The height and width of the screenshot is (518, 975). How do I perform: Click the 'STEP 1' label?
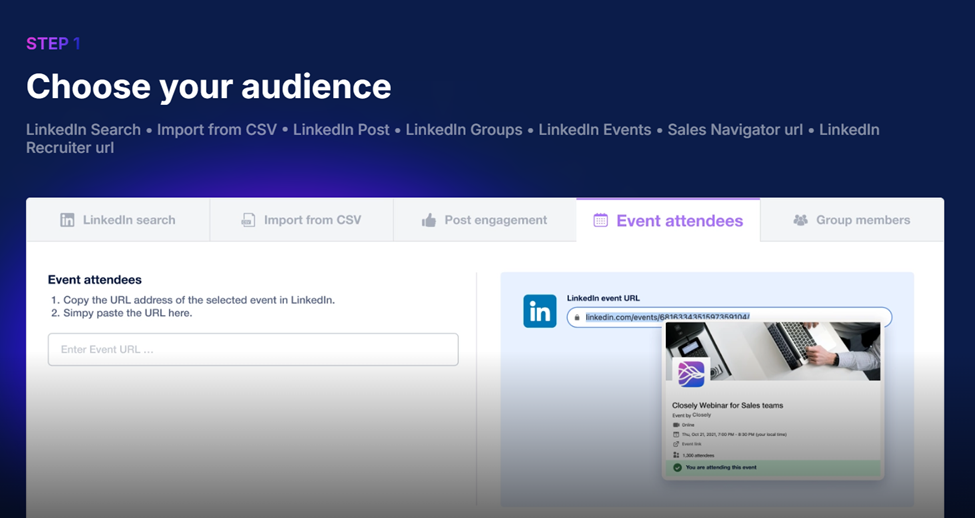53,44
